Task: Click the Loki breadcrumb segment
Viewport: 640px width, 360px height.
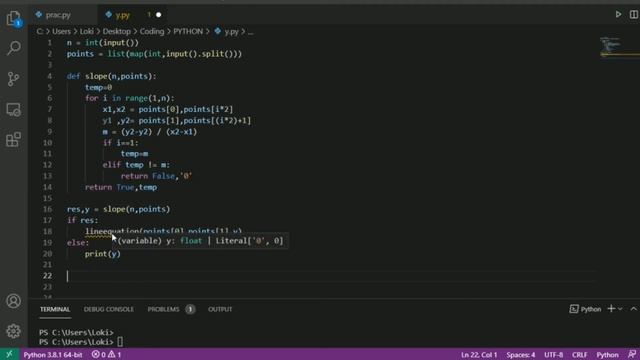Action: tap(87, 31)
